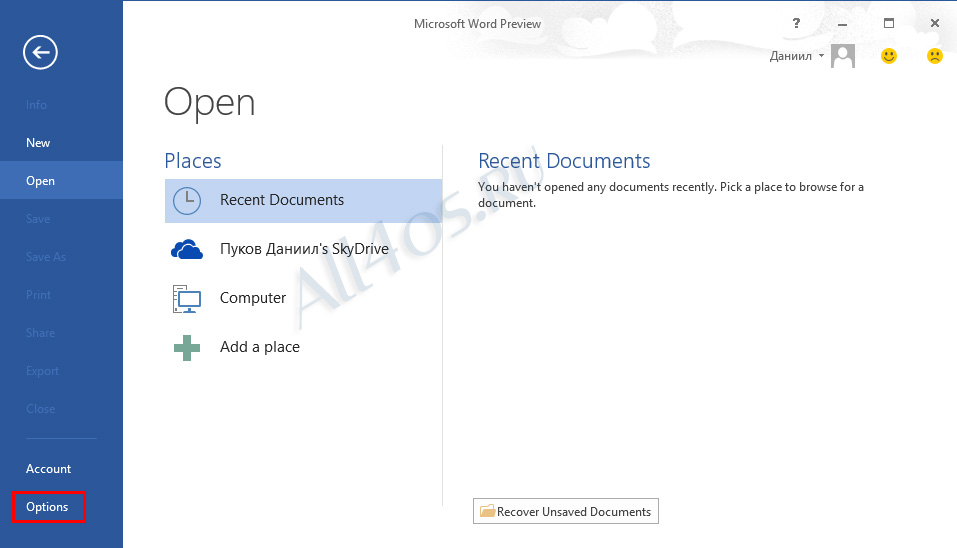The image size is (957, 548).
Task: Choose Close in the sidebar menu
Action: coord(61,409)
